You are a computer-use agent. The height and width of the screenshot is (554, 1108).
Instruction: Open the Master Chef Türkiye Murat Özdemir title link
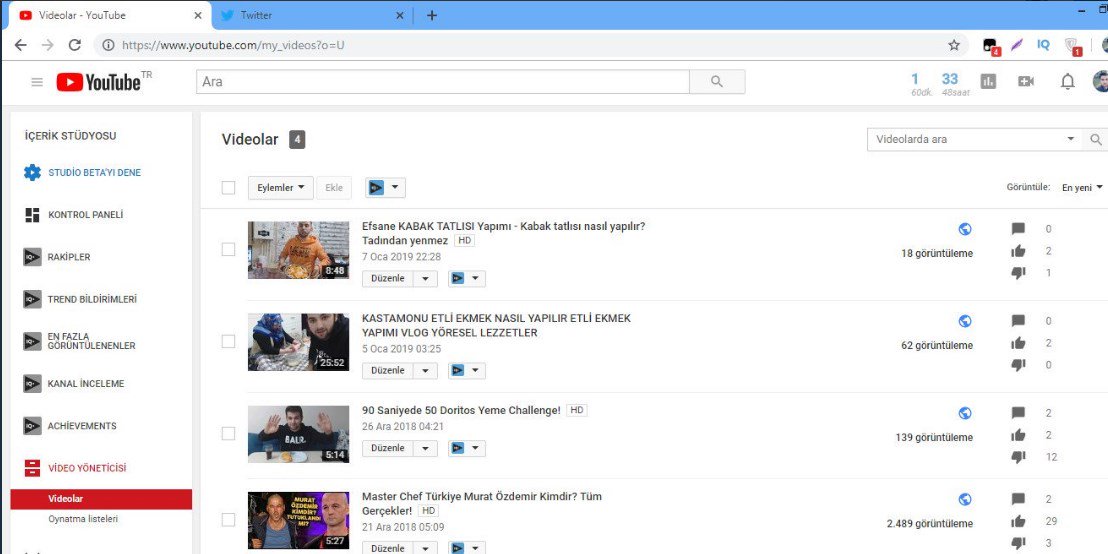click(x=482, y=503)
